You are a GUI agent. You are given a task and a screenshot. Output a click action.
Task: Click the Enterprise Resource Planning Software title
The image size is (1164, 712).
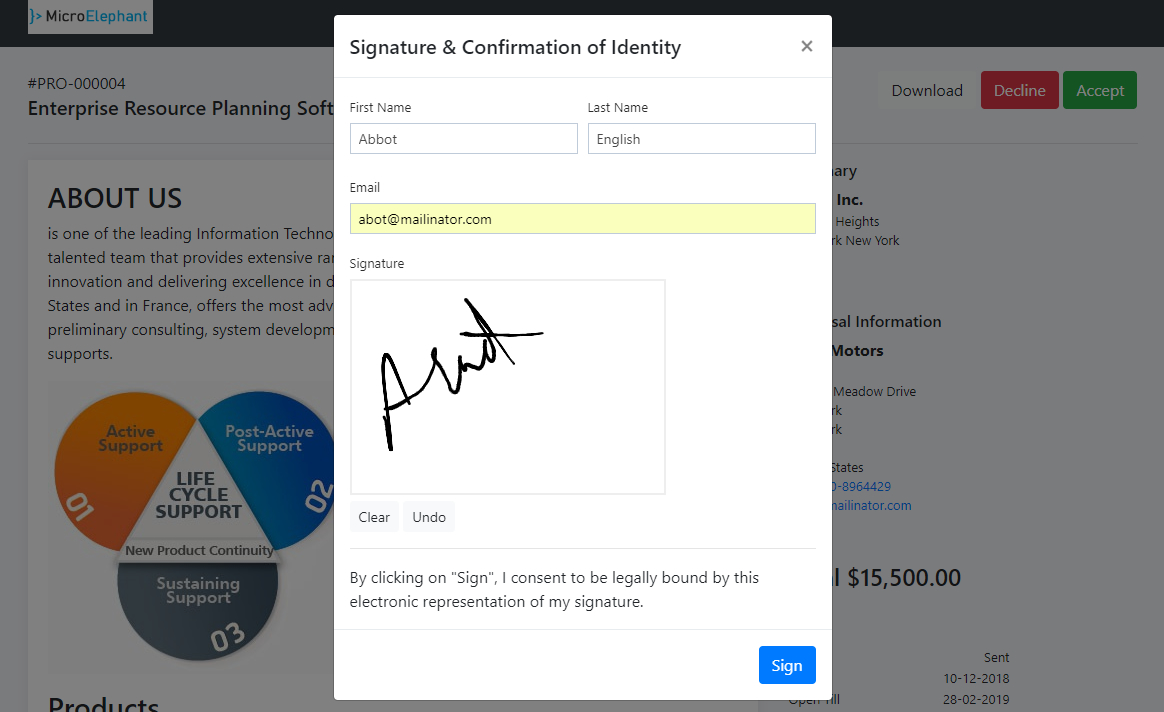point(180,108)
